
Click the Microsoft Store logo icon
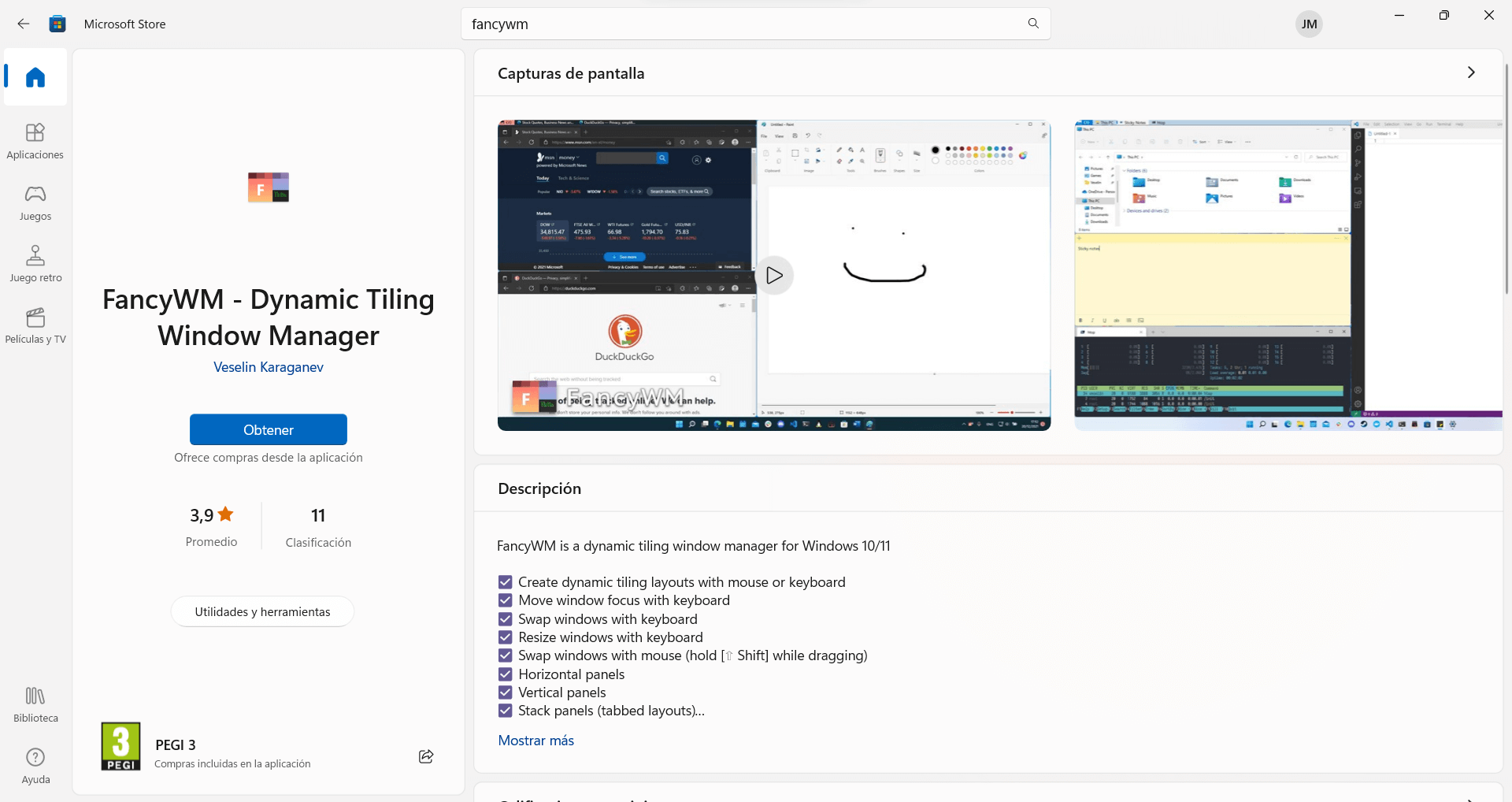57,24
